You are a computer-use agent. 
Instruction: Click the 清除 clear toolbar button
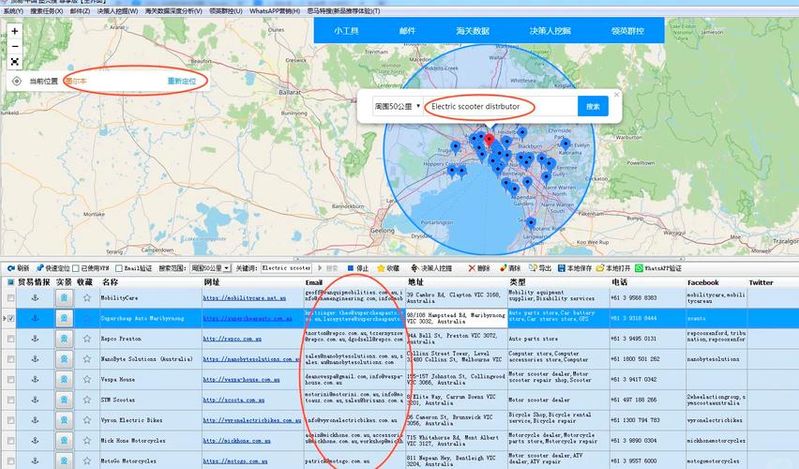tap(510, 268)
